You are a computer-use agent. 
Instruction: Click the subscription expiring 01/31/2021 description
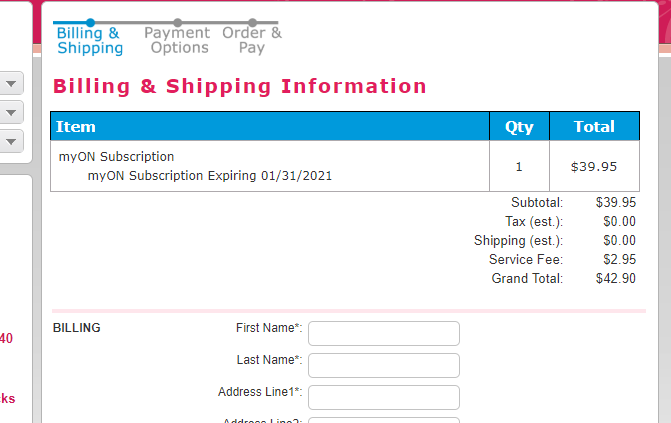pos(210,176)
